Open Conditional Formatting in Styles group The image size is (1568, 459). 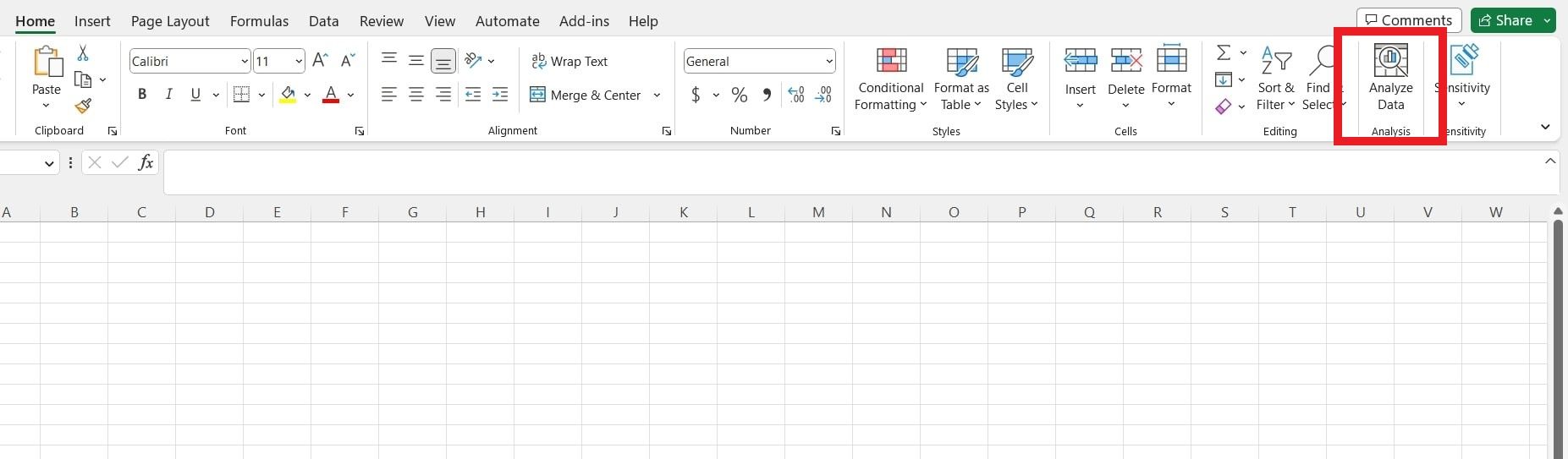[891, 78]
